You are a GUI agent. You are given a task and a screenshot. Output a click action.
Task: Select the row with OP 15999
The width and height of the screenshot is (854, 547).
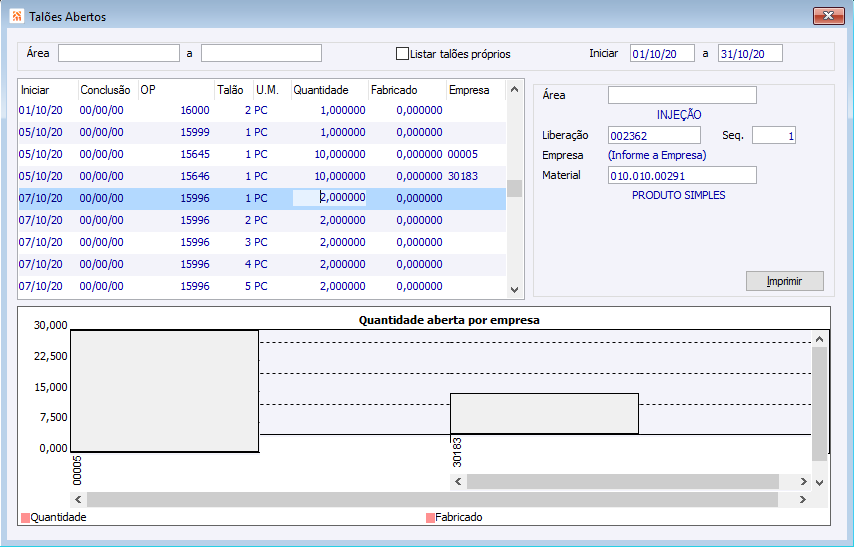[x=262, y=132]
